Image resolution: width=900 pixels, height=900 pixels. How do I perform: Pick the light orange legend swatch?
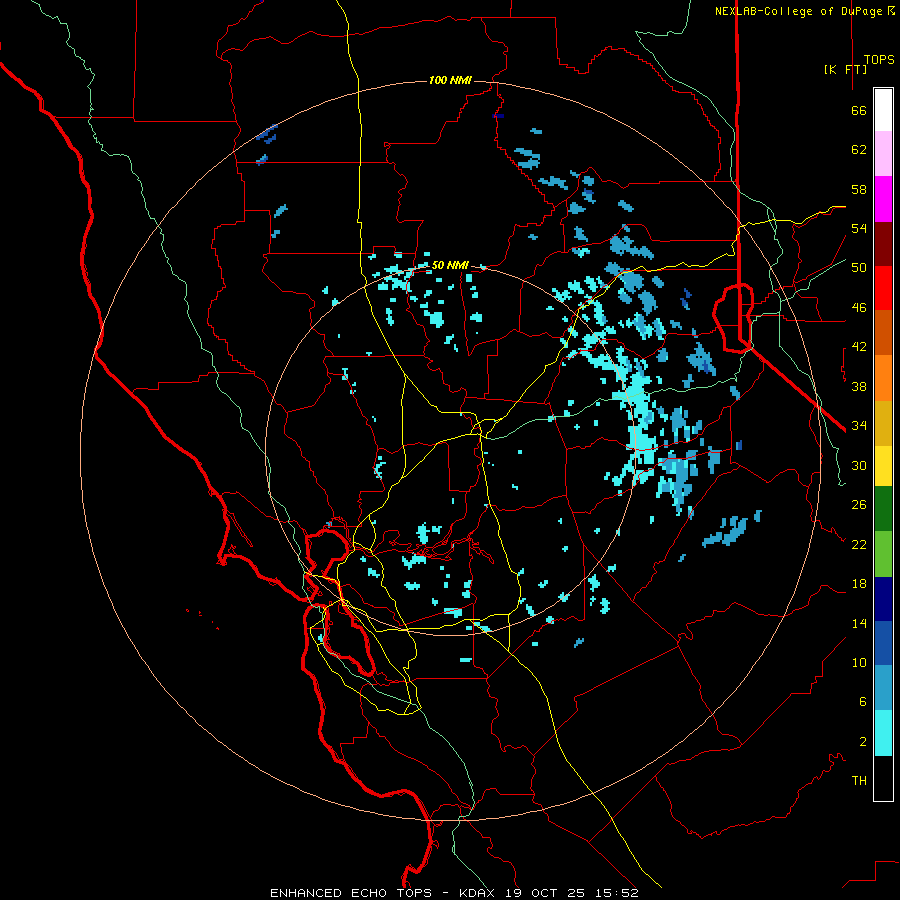tap(883, 378)
